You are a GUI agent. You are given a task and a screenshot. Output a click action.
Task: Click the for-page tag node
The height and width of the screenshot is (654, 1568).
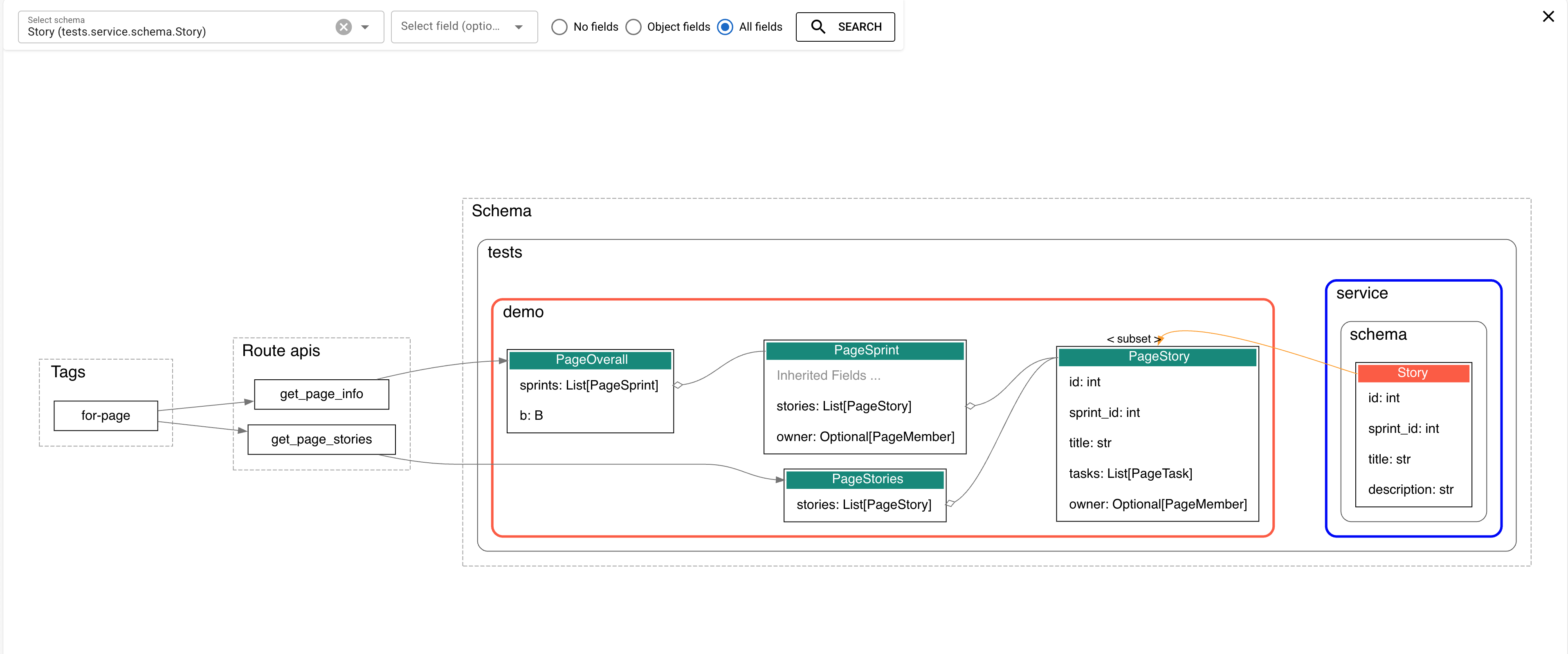click(x=105, y=416)
